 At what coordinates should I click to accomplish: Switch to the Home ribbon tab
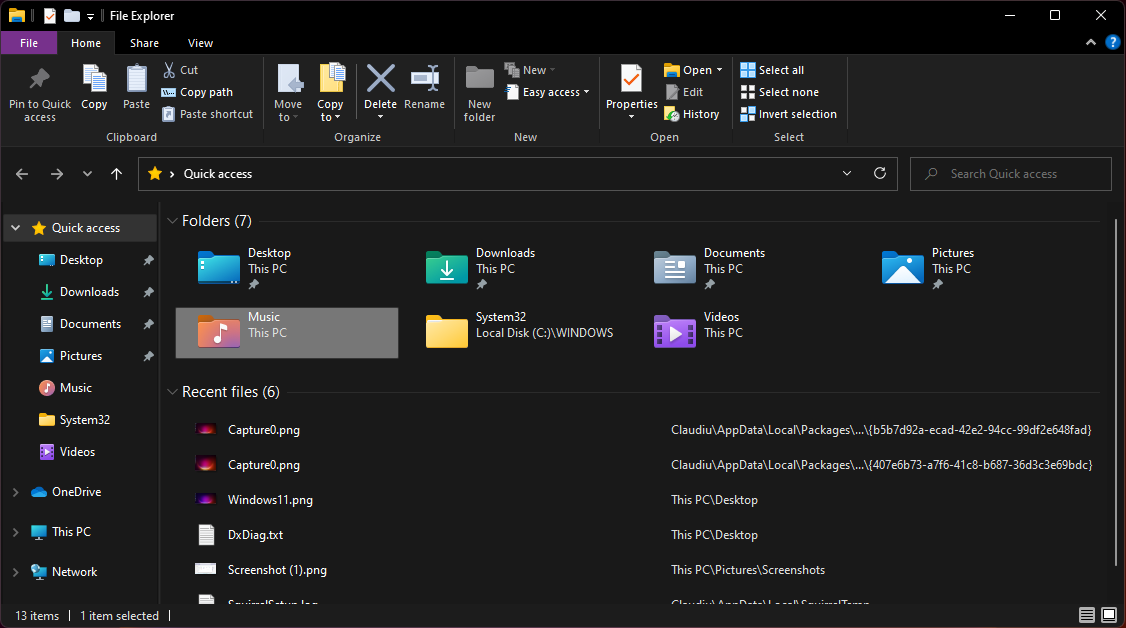86,43
